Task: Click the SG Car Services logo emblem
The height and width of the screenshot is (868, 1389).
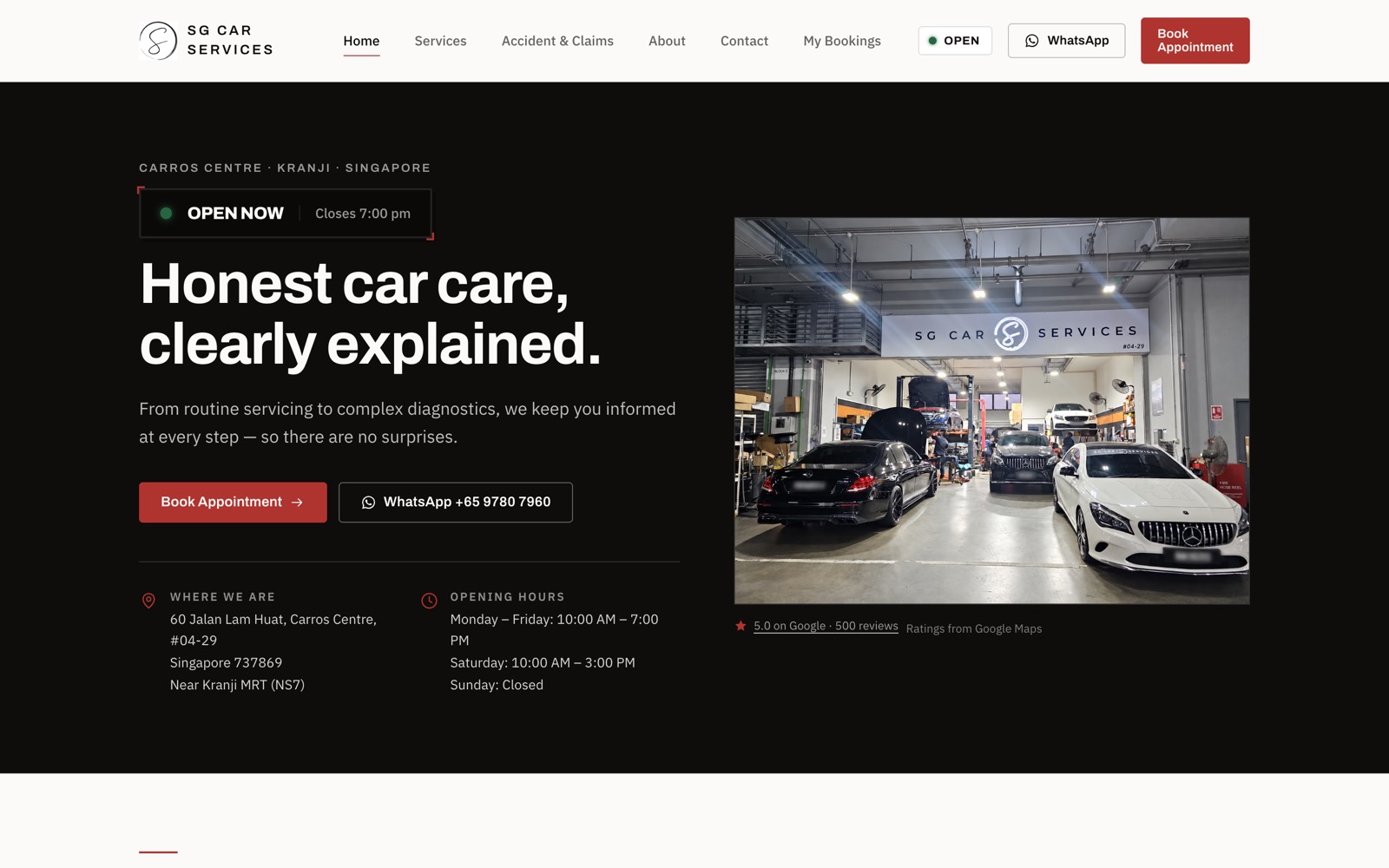Action: [x=158, y=41]
